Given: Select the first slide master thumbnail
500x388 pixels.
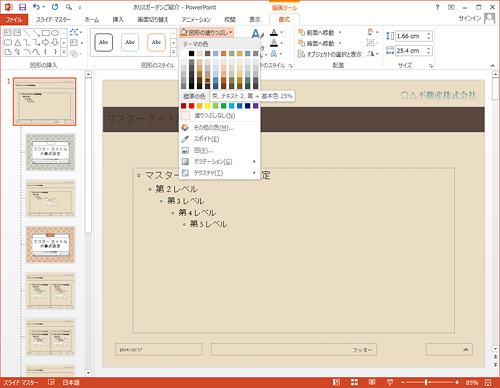Looking at the screenshot, I should pos(45,101).
